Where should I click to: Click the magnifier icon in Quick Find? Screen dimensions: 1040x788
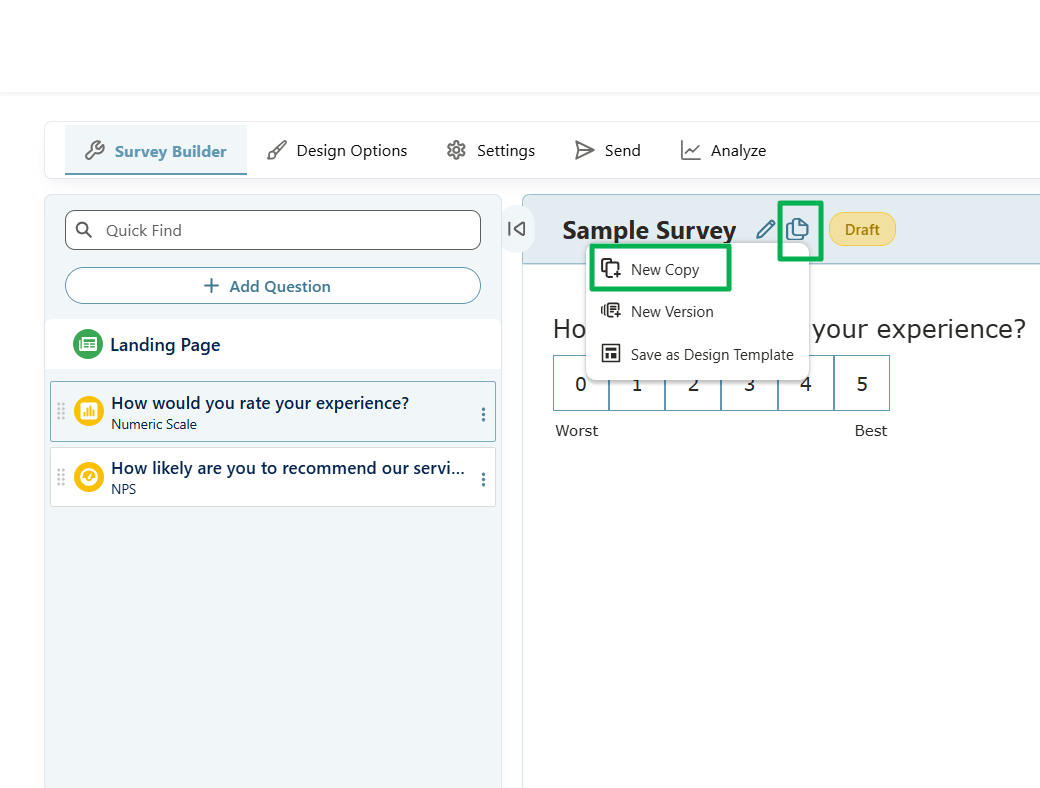84,230
